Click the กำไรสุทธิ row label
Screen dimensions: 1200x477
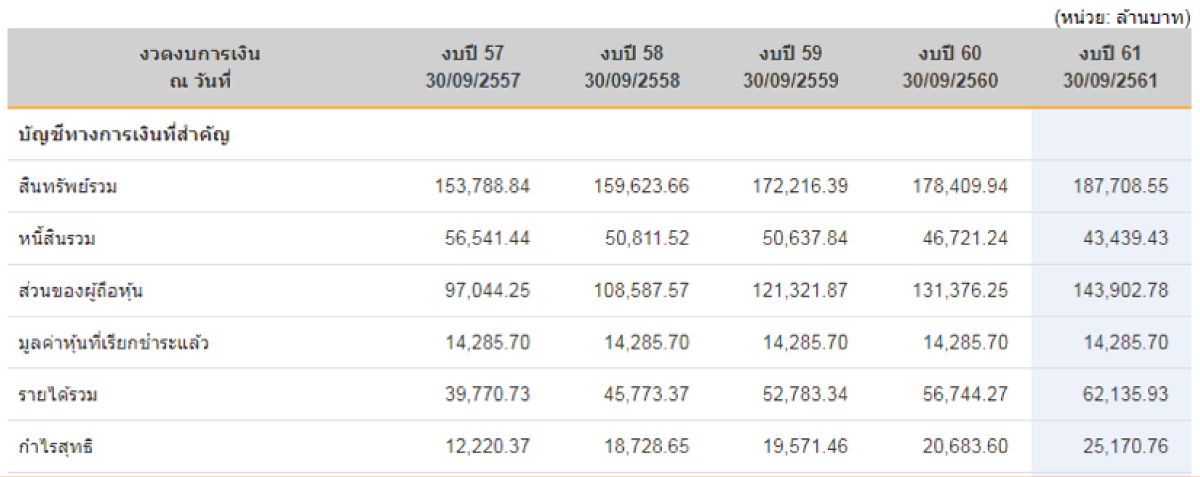pos(54,447)
